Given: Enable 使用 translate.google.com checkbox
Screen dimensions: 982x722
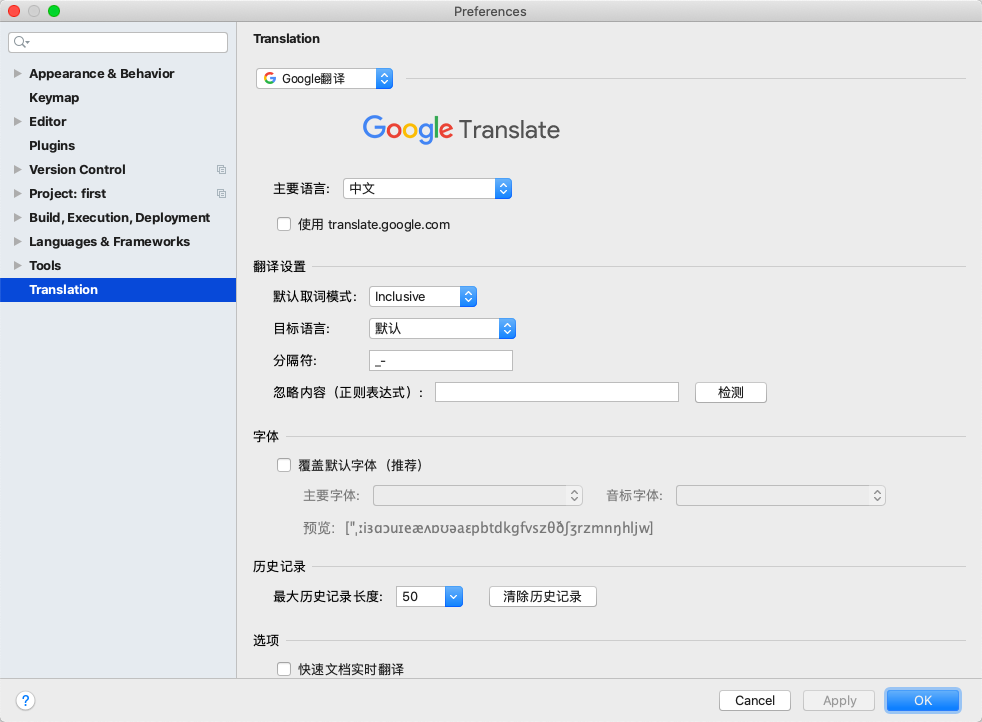Looking at the screenshot, I should click(x=284, y=224).
